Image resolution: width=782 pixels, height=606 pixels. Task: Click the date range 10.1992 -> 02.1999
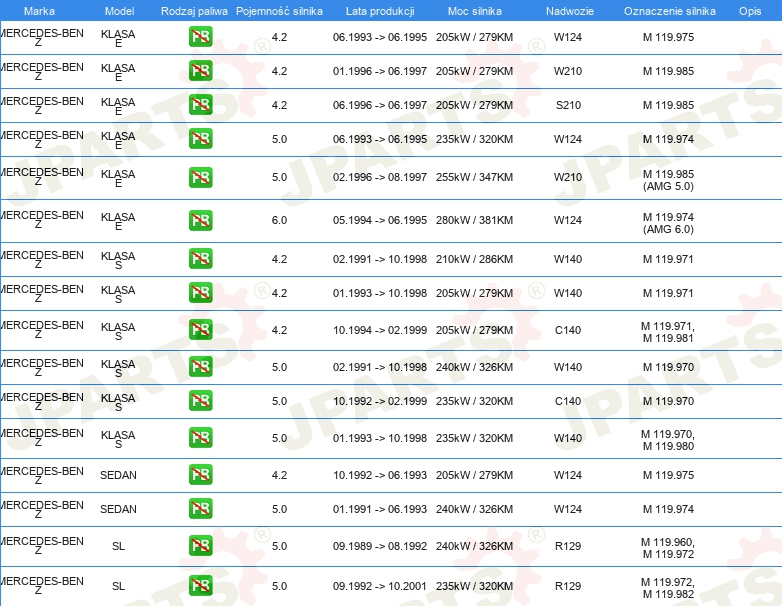pyautogui.click(x=380, y=402)
